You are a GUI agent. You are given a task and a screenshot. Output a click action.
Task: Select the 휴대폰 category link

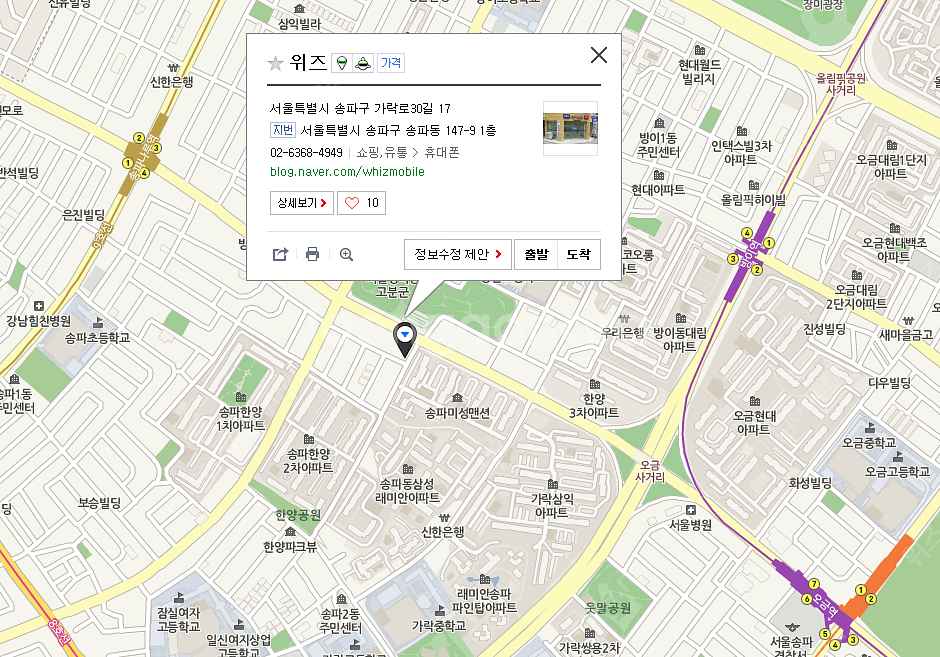click(x=441, y=153)
